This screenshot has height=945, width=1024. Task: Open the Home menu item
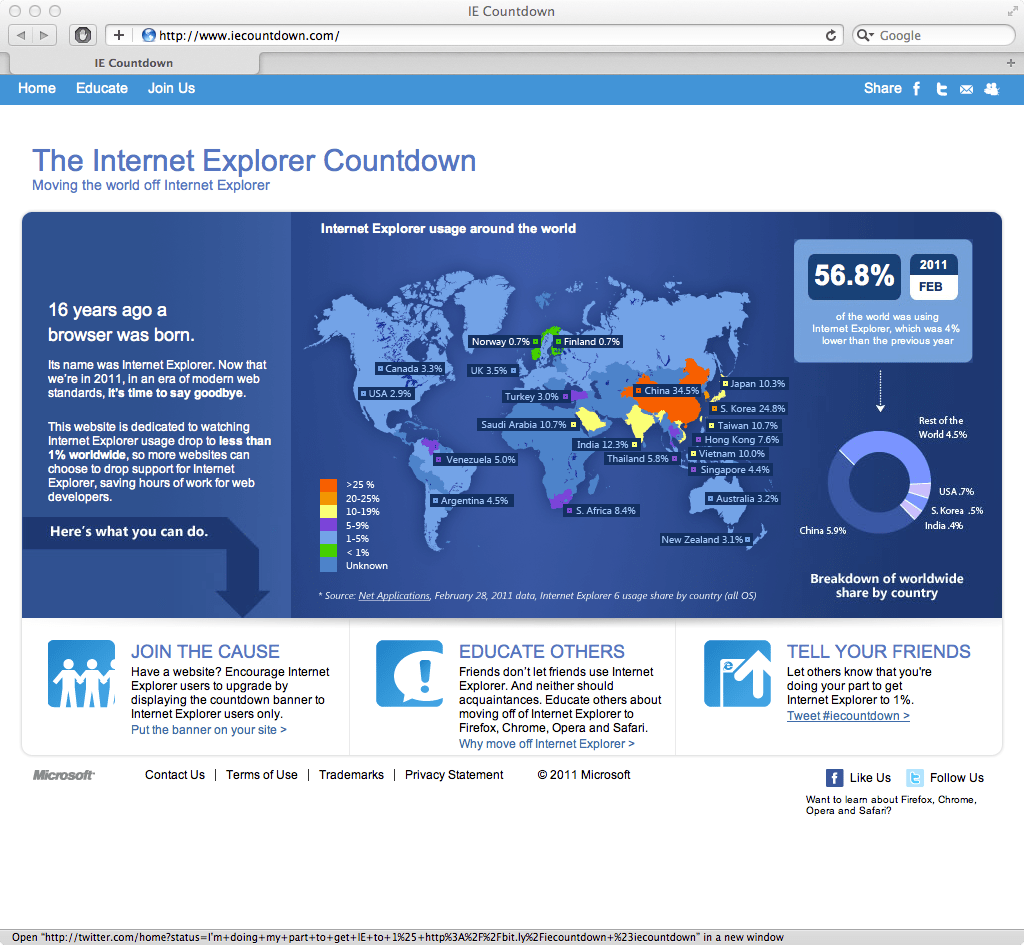click(x=37, y=88)
